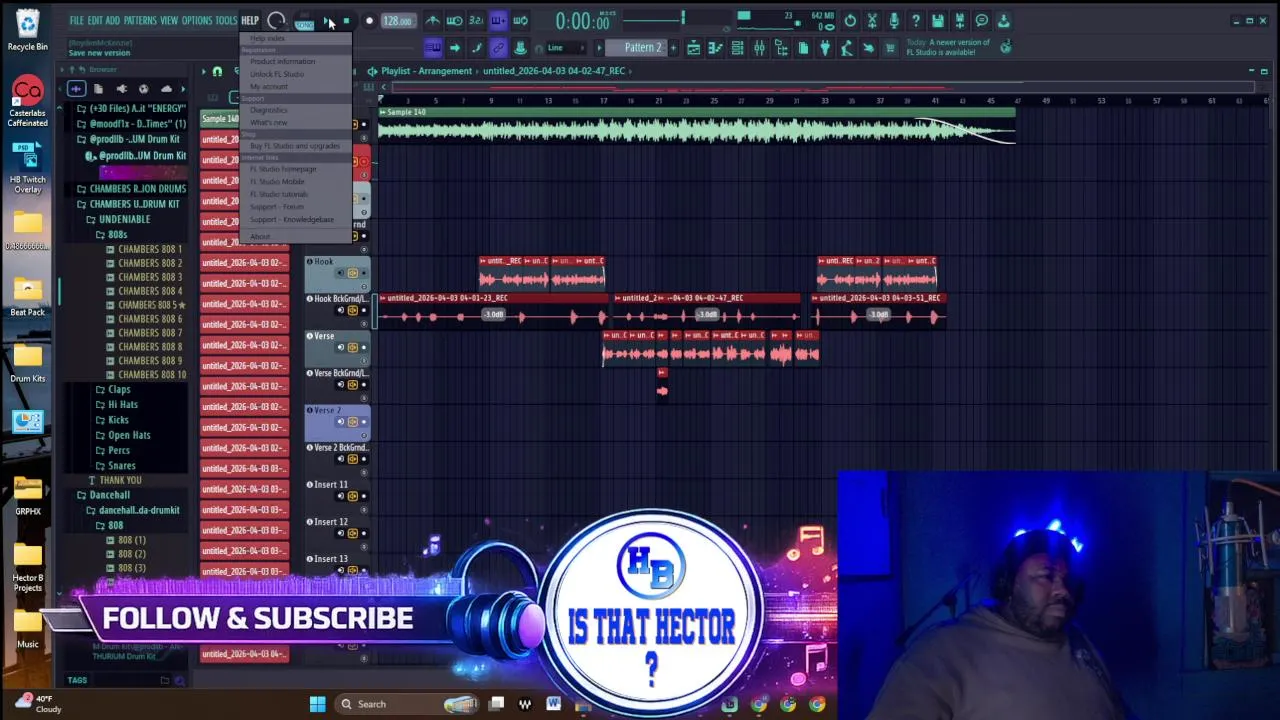The width and height of the screenshot is (1280, 720).
Task: Select the browser speaker sounds tab icon
Action: pyautogui.click(x=121, y=89)
